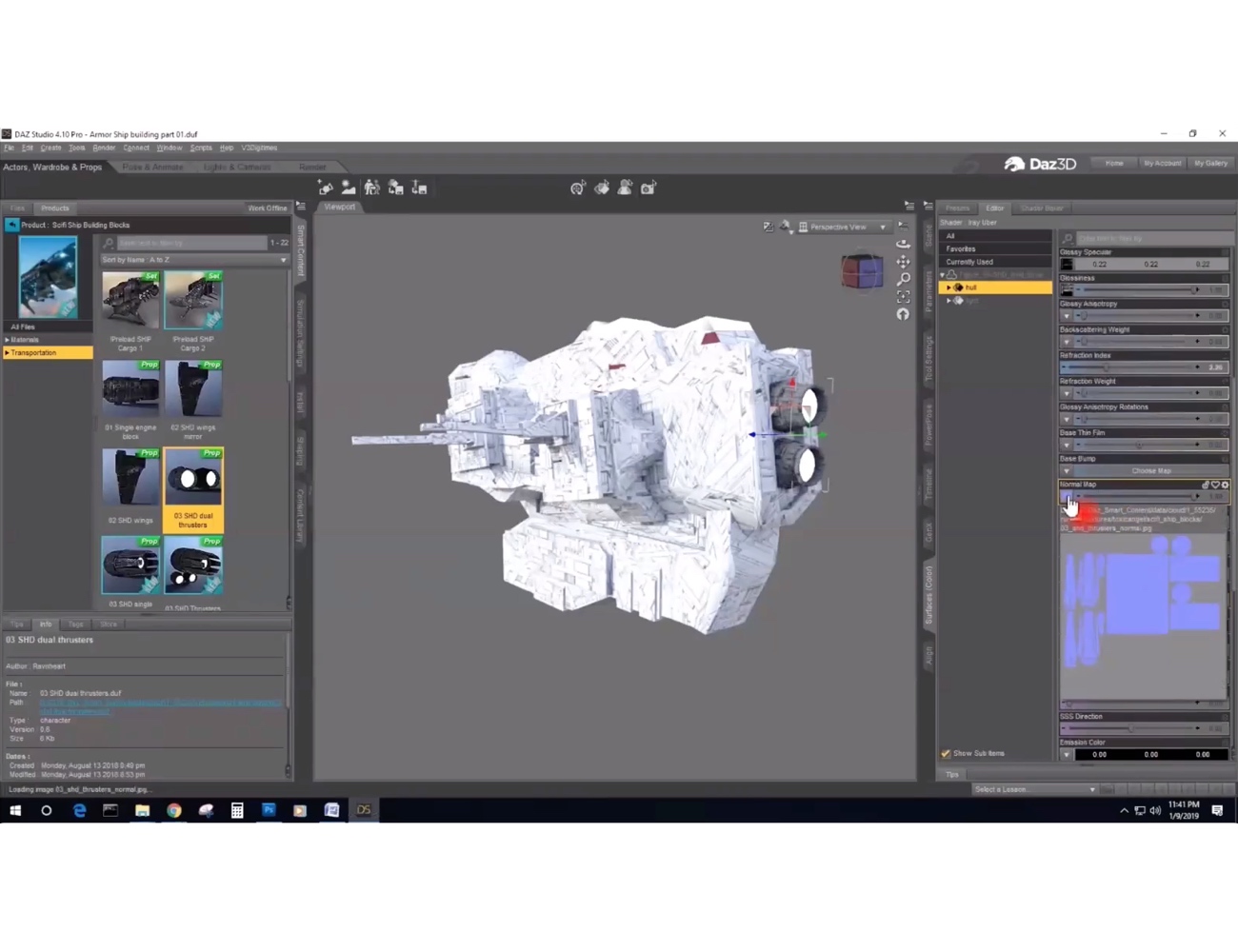
Task: Toggle the Show Sub Items checkbox
Action: [946, 753]
